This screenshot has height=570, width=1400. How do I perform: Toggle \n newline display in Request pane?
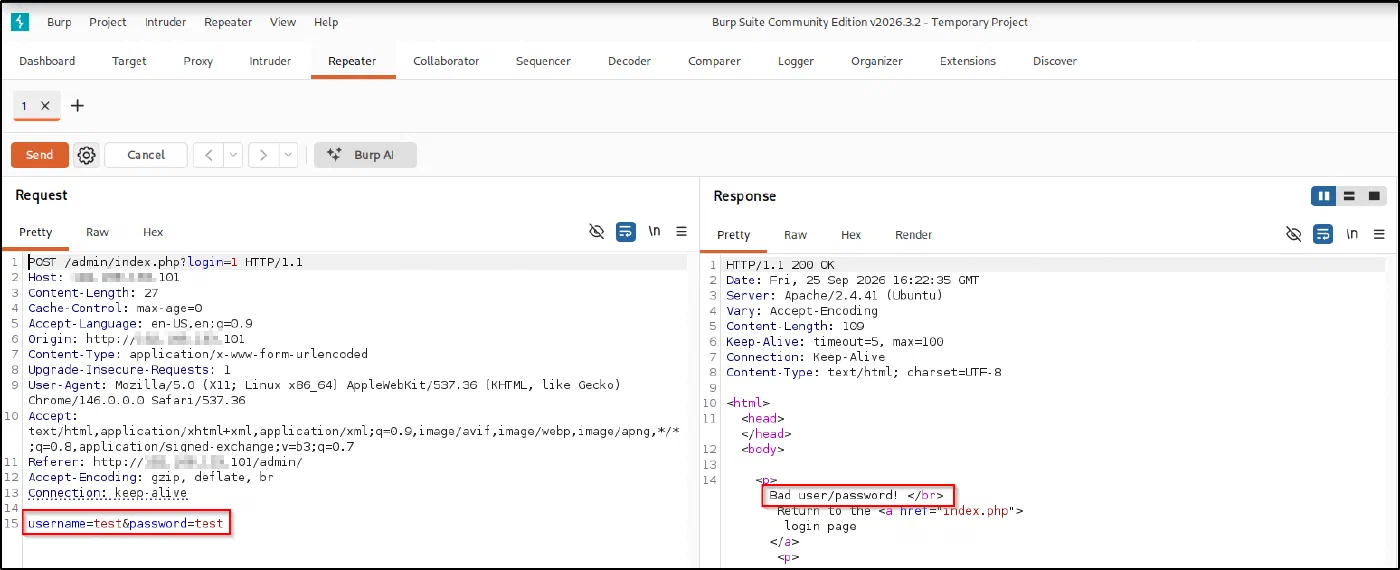[x=654, y=232]
